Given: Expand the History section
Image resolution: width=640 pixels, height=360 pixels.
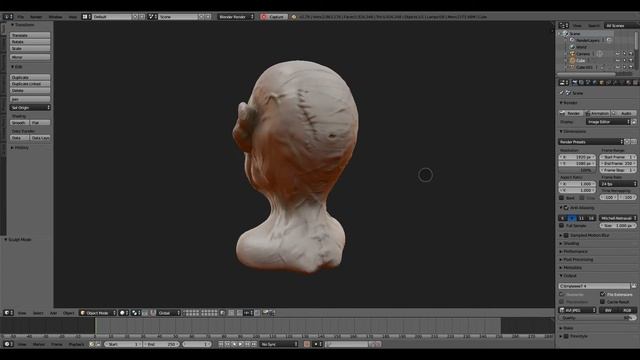Looking at the screenshot, I should pos(20,148).
